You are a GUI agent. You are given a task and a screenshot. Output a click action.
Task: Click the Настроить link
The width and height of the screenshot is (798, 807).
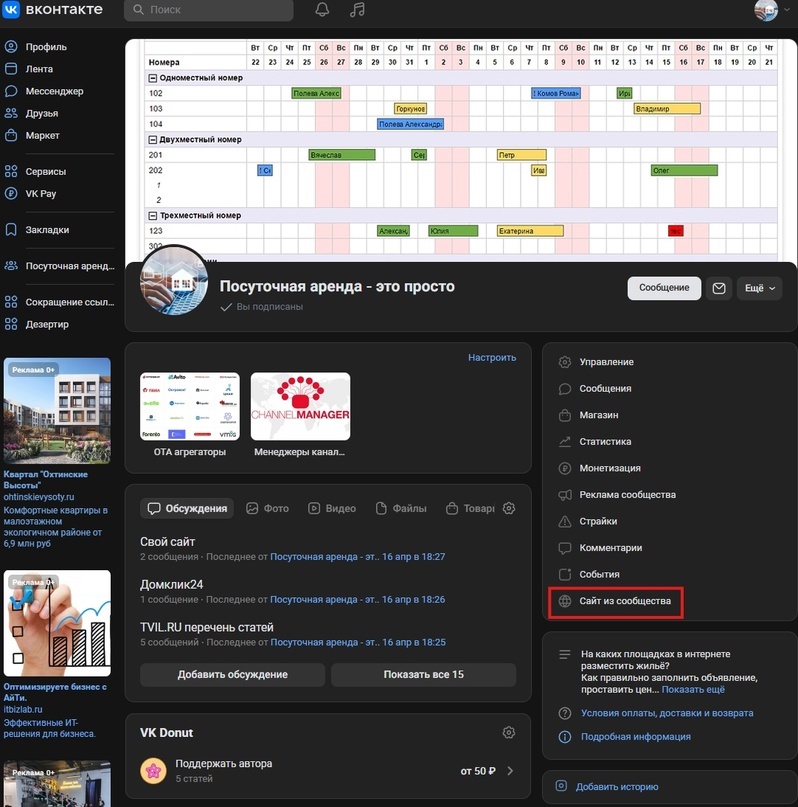(492, 358)
